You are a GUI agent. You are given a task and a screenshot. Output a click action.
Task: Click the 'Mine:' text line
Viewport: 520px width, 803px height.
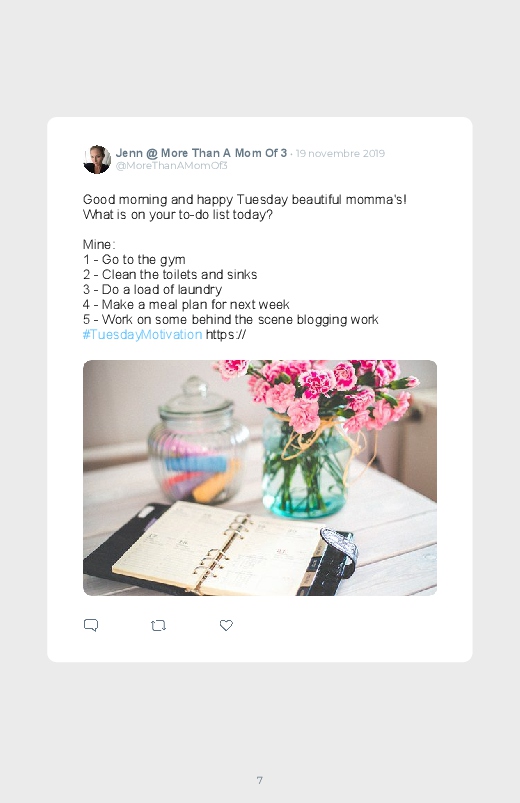click(99, 244)
